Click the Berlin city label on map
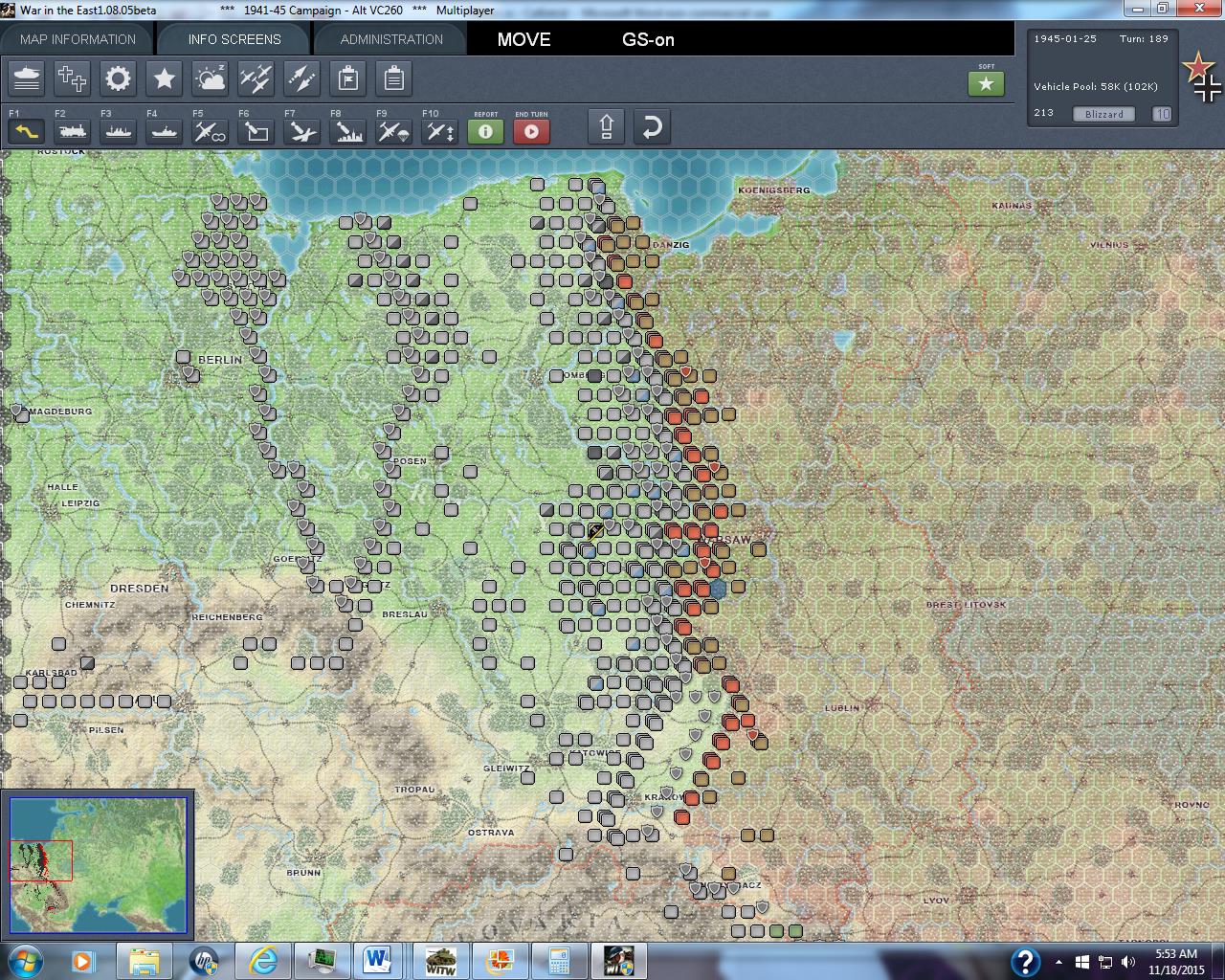This screenshot has height=980, width=1225. click(x=220, y=360)
